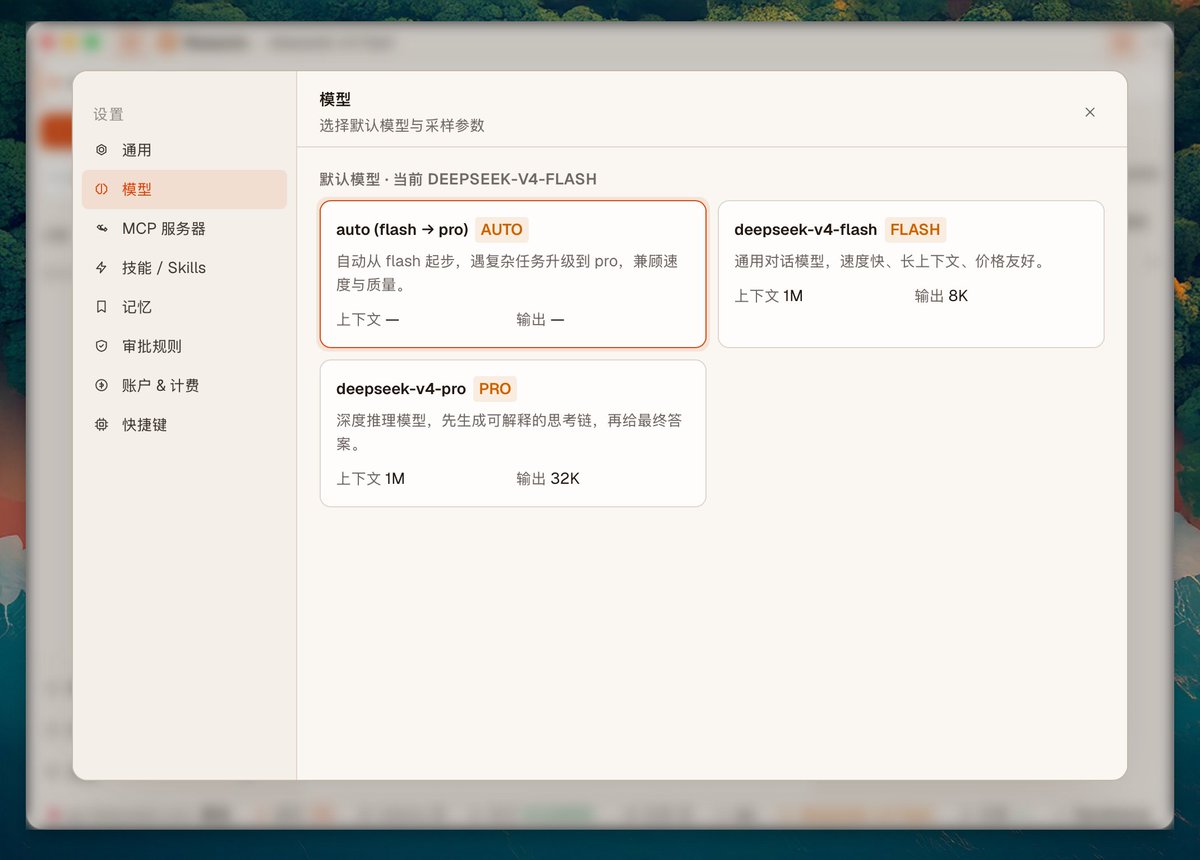Click the chip icon beside 快捷键
This screenshot has height=860, width=1200.
(101, 425)
